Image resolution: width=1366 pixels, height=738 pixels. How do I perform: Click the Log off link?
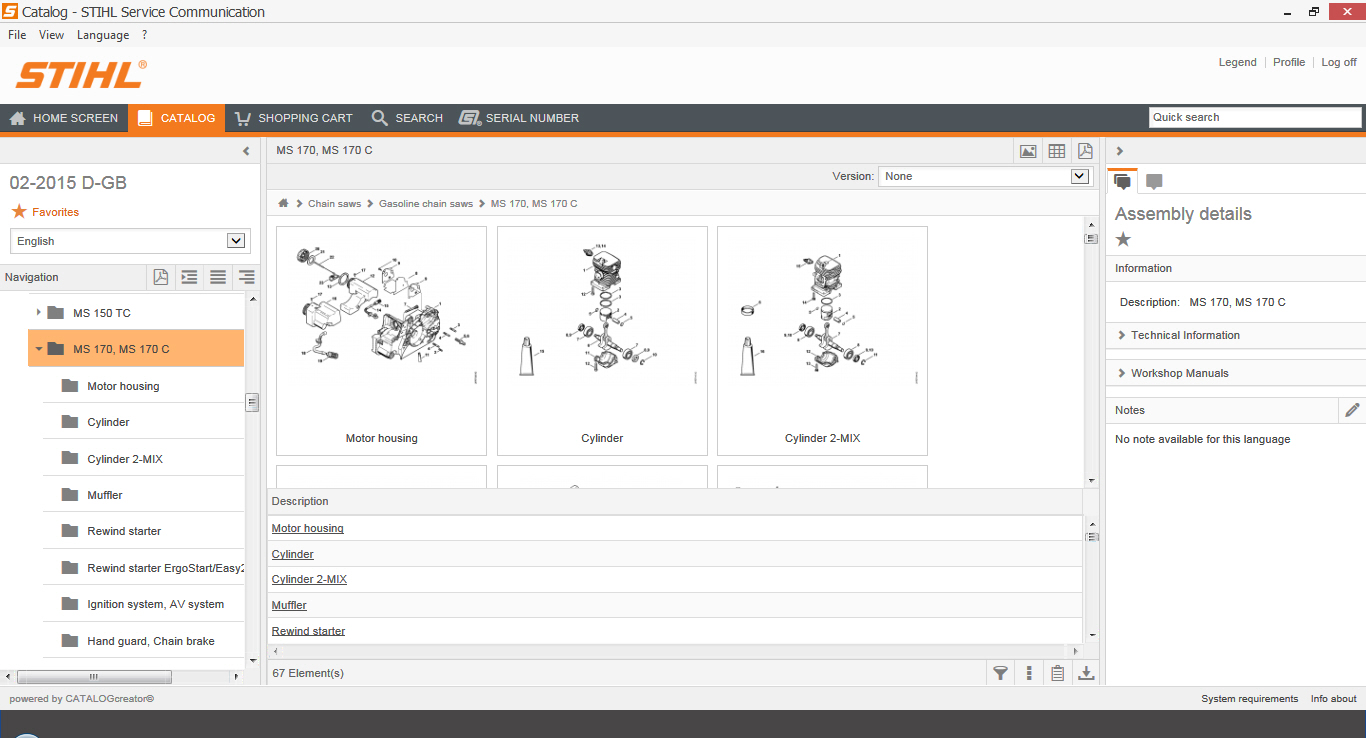pyautogui.click(x=1339, y=62)
